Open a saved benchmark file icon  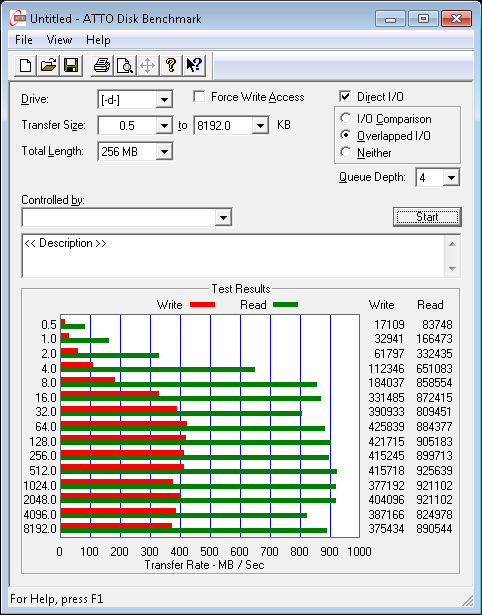pyautogui.click(x=48, y=65)
